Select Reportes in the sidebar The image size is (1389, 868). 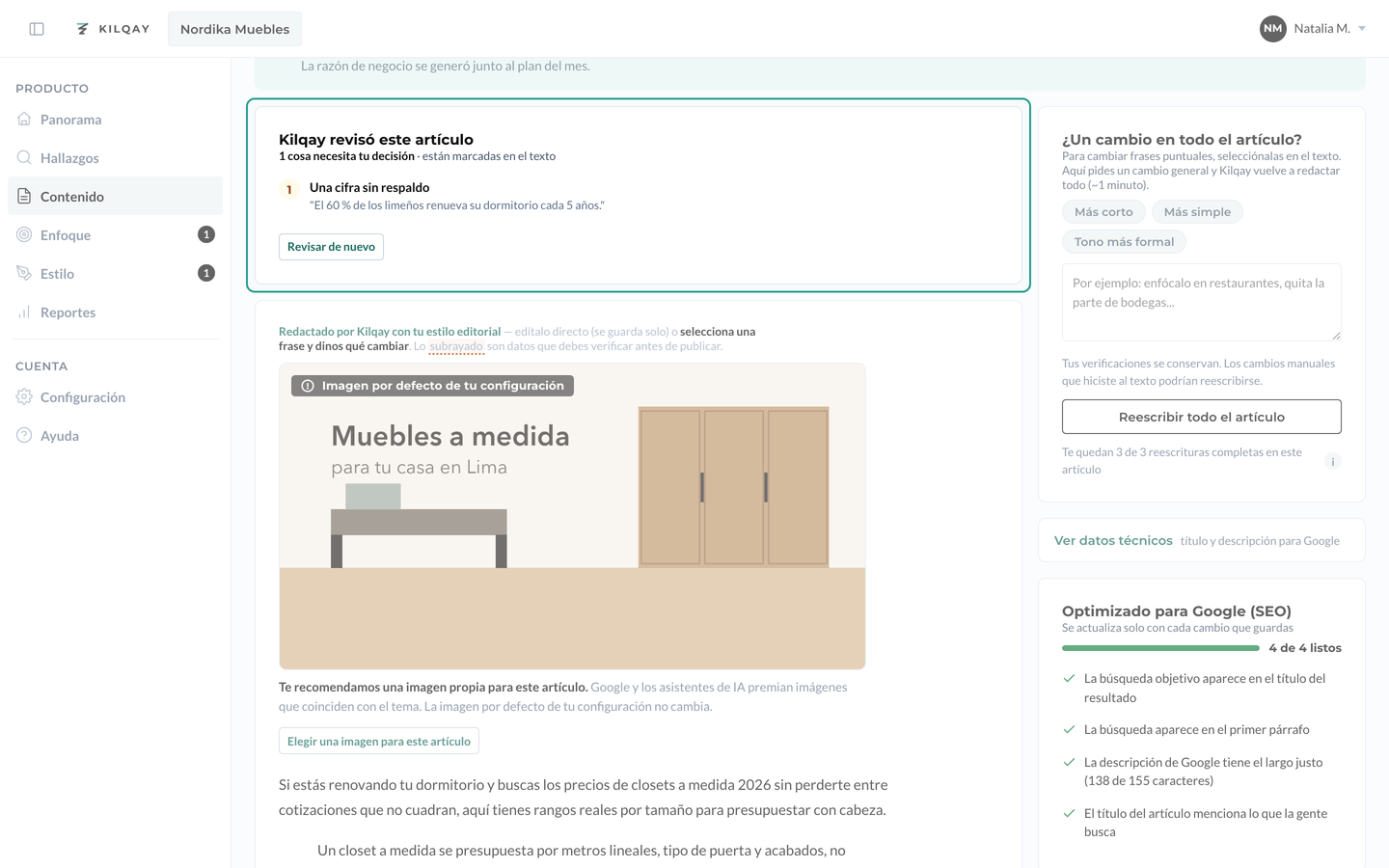click(115, 312)
